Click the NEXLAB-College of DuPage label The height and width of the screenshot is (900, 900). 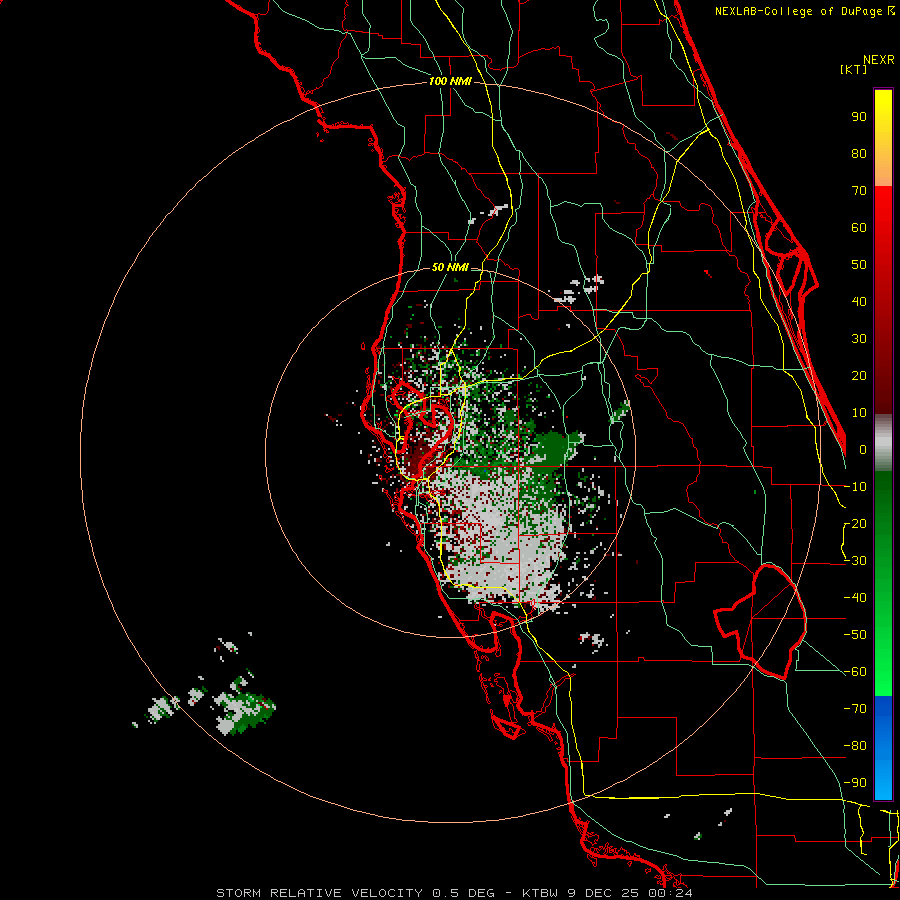[800, 11]
